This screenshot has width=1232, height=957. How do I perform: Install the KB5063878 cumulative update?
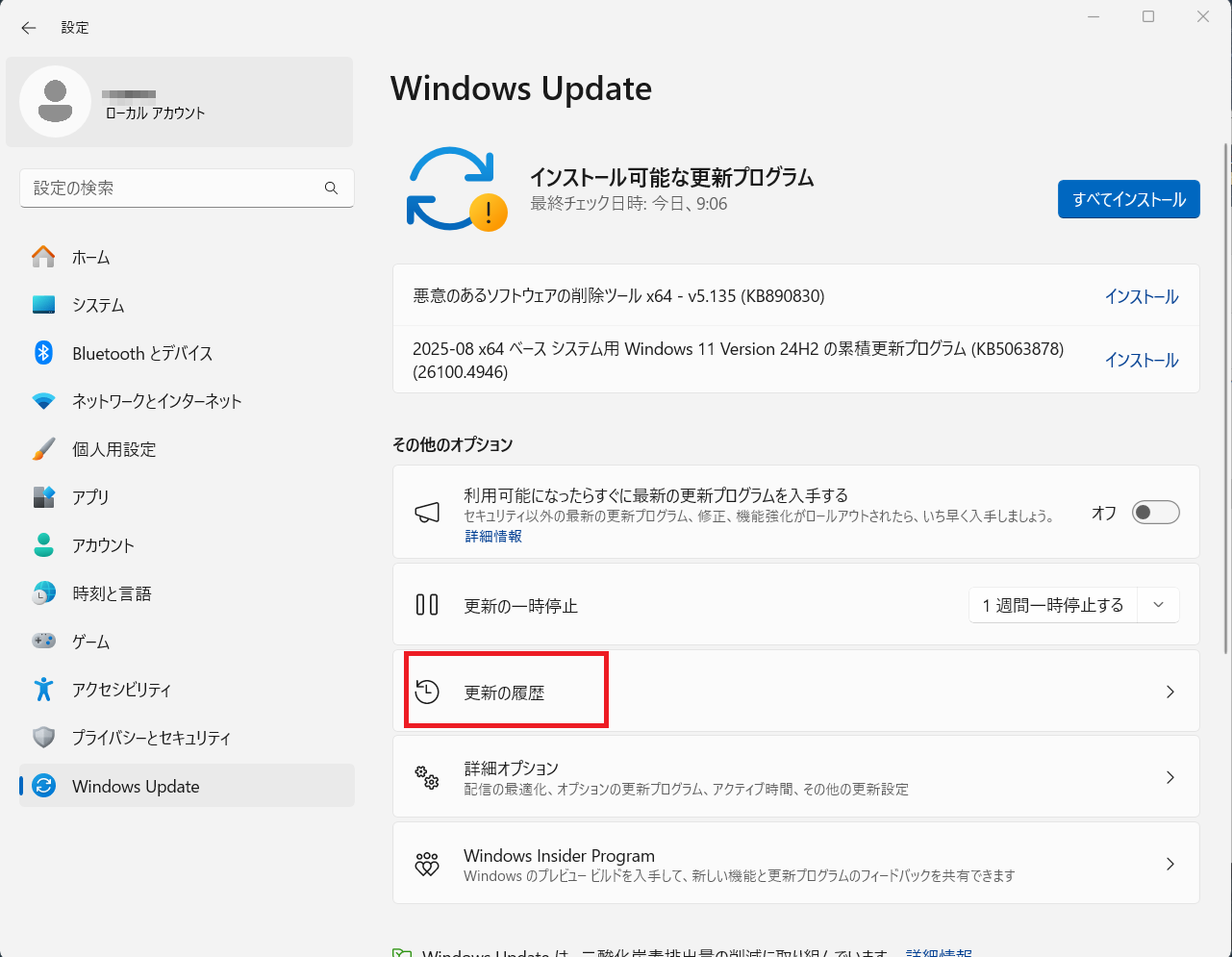(1142, 360)
